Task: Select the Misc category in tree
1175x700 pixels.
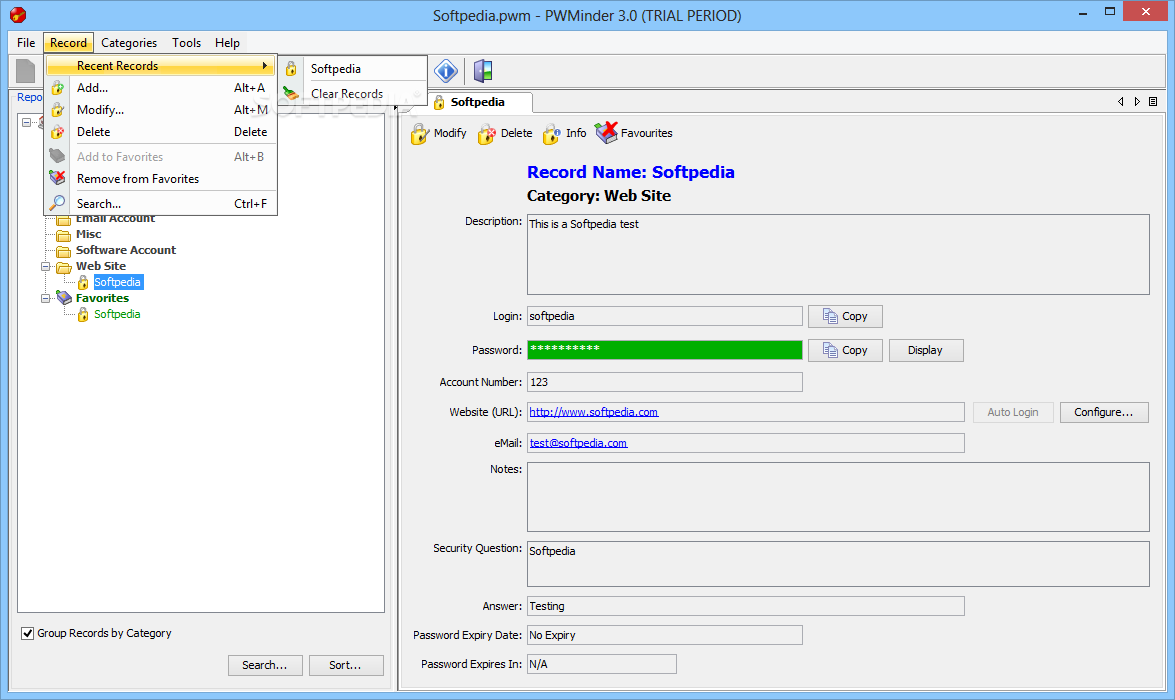Action: pyautogui.click(x=88, y=235)
